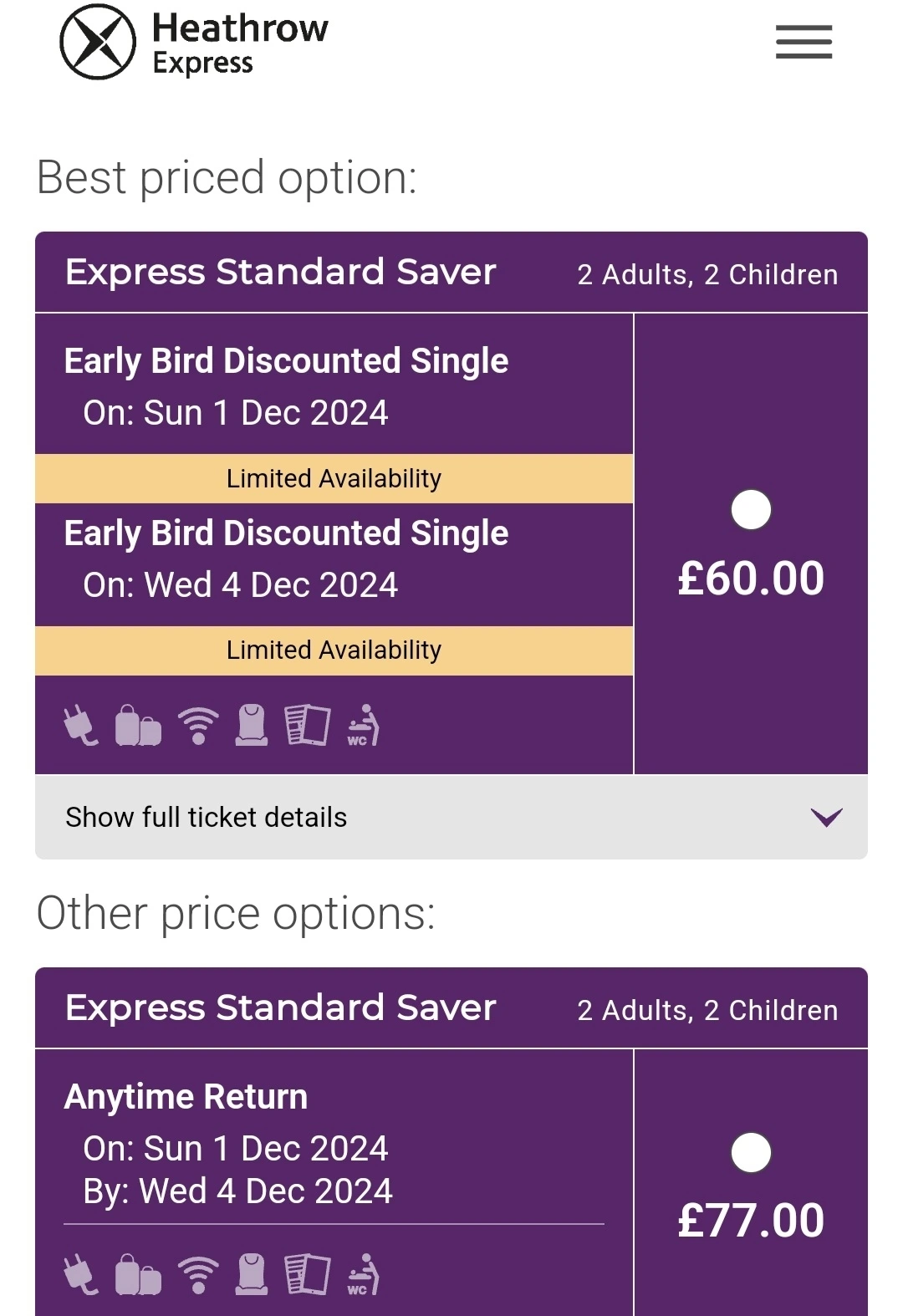
Task: Click the Anytime Return ticket title
Action: pyautogui.click(x=186, y=1096)
